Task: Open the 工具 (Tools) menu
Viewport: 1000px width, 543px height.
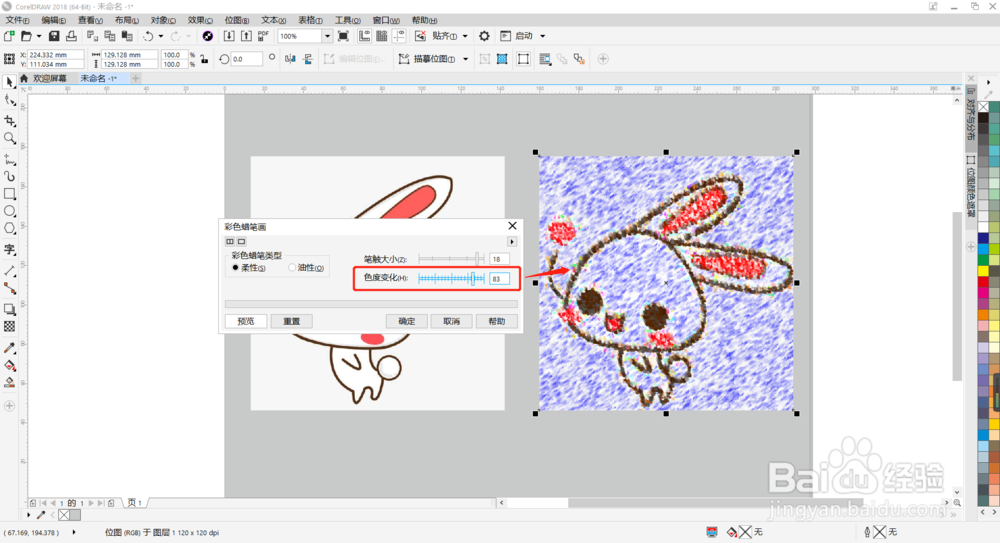Action: (348, 20)
